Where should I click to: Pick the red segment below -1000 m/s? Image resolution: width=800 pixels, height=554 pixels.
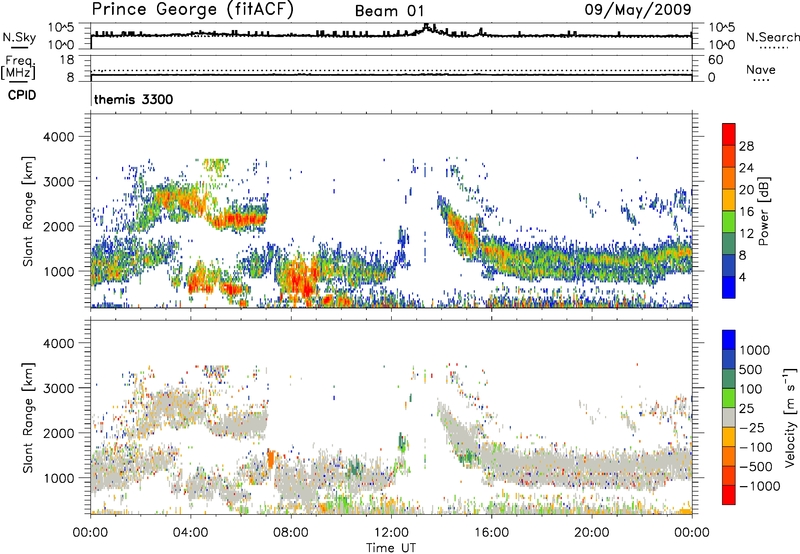click(729, 495)
